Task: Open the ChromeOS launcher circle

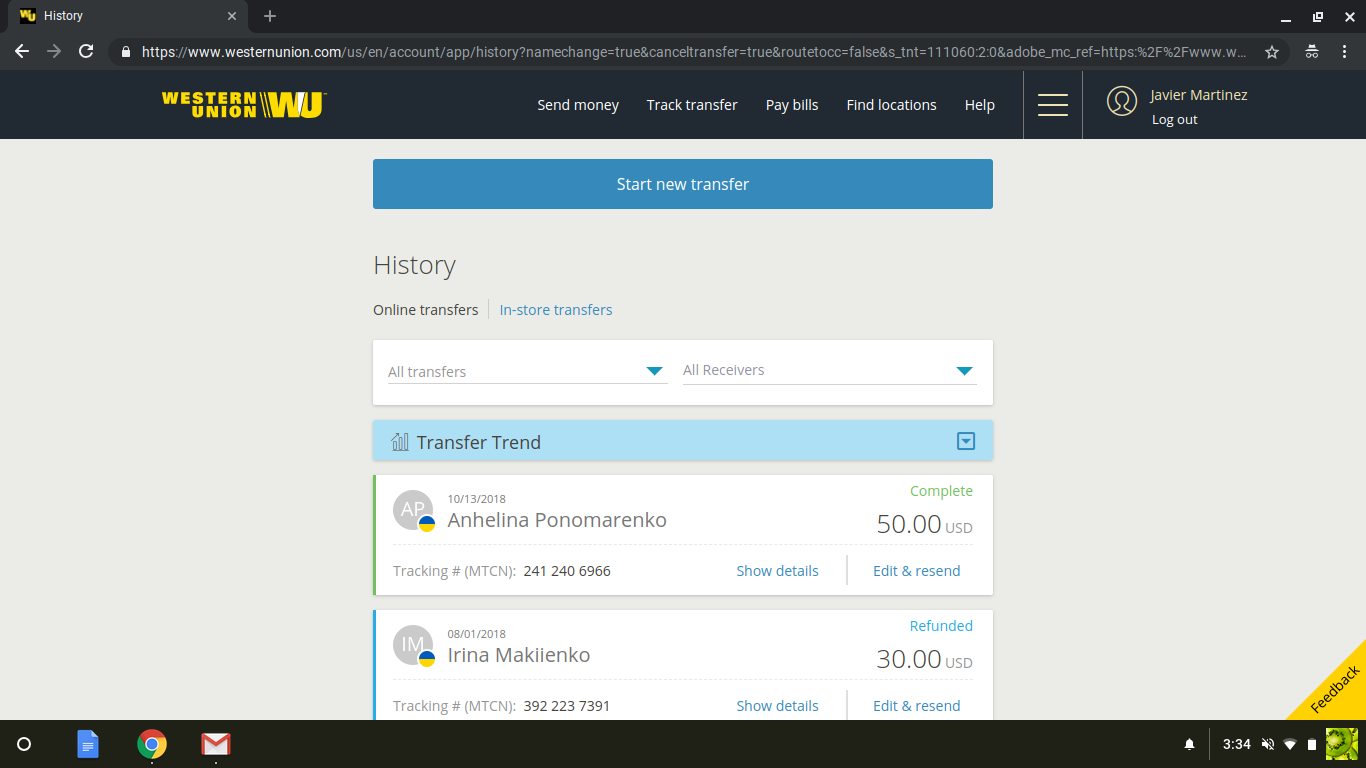Action: point(25,744)
